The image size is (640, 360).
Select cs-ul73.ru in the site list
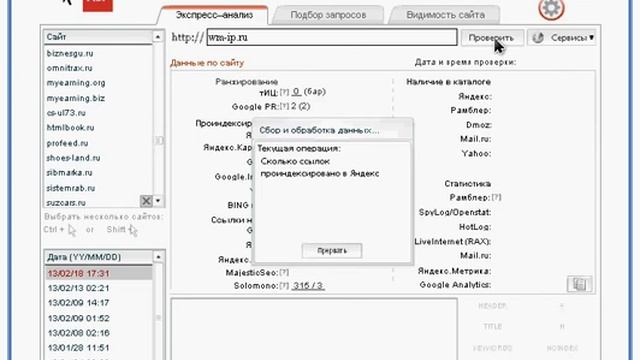click(x=66, y=113)
